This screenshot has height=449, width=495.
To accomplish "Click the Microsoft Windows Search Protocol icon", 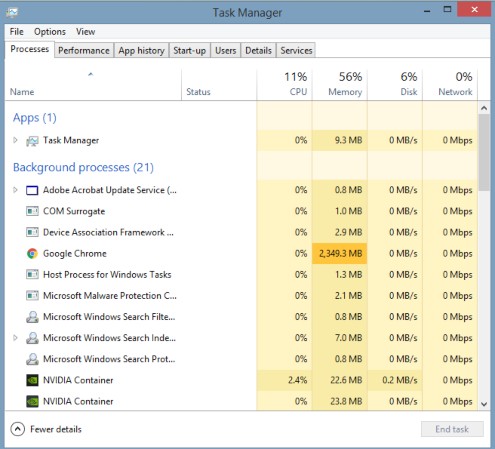I will (32, 359).
